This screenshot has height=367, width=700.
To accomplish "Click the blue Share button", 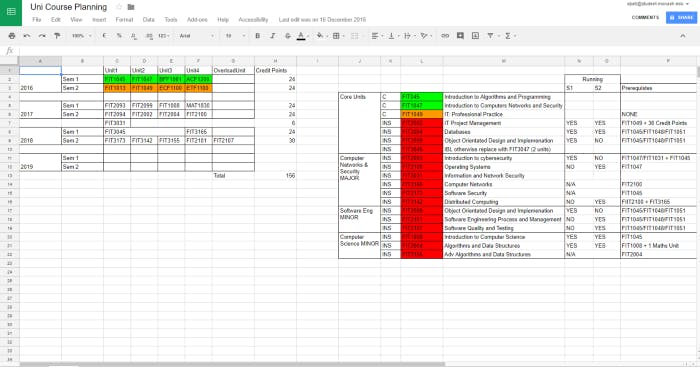I will point(681,17).
